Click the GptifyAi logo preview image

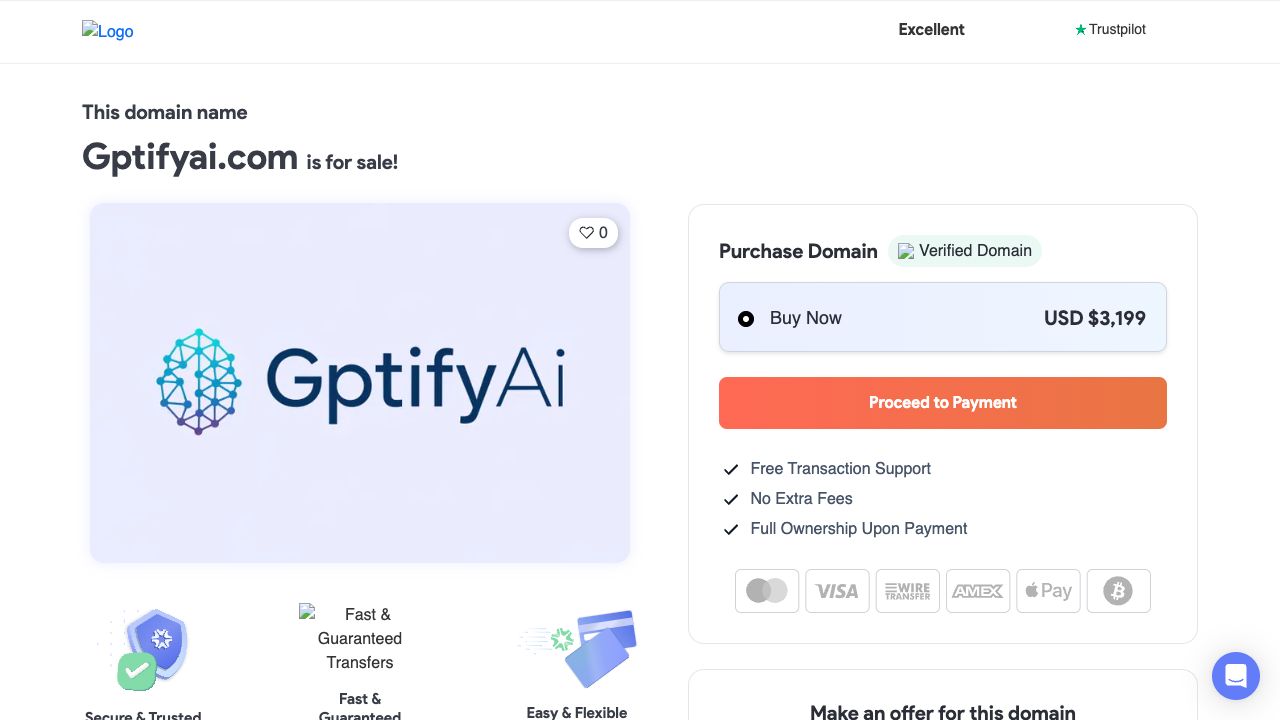click(360, 382)
